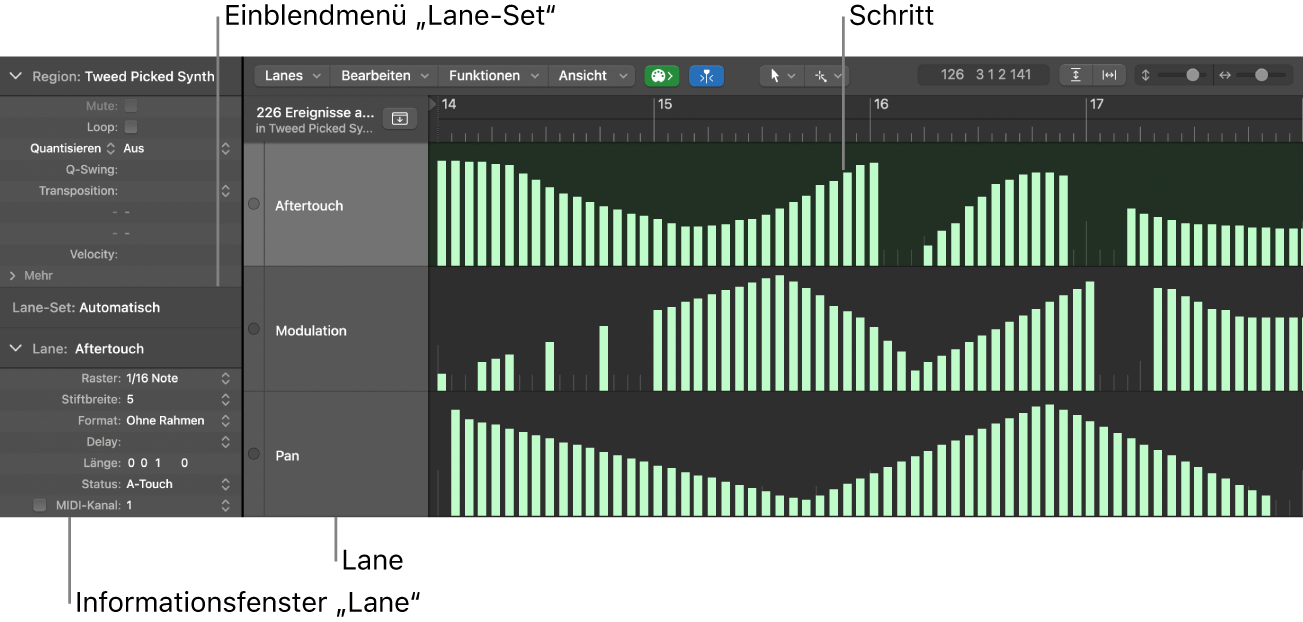Tick the MIDI-Kanal checkbox
Viewport: 1303px width, 622px height.
40,505
